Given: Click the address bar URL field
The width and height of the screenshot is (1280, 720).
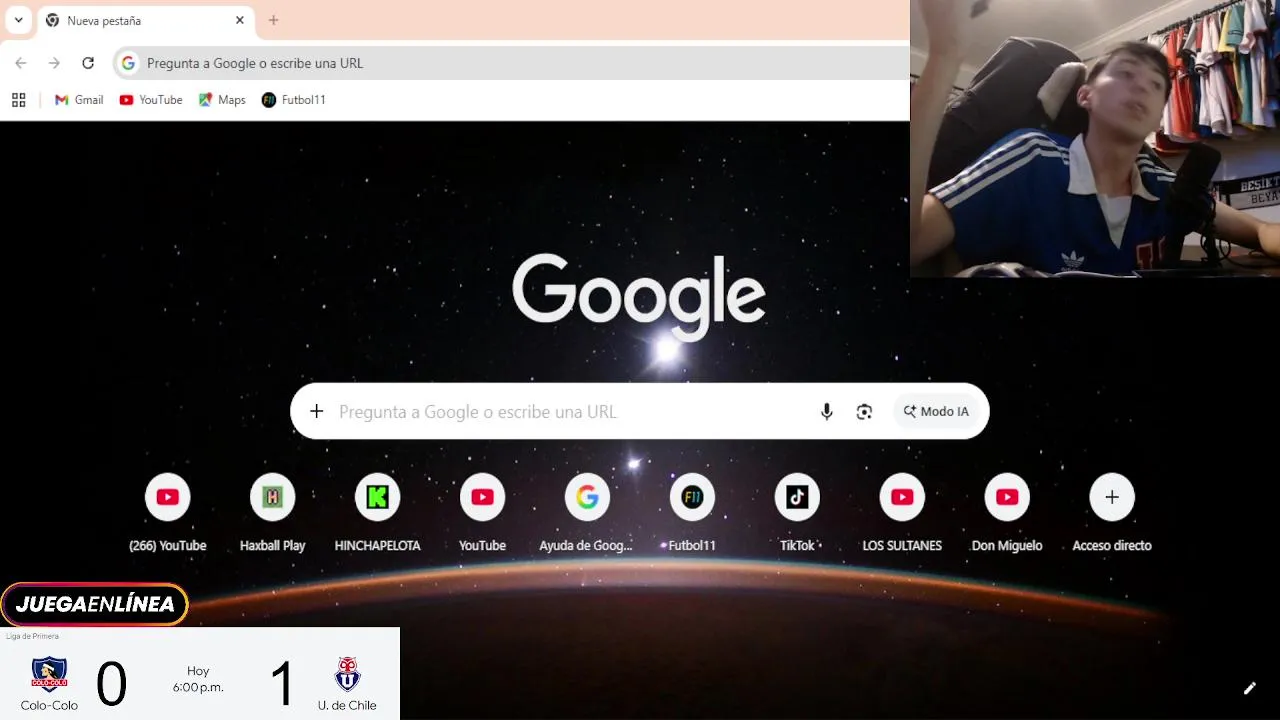Looking at the screenshot, I should (x=512, y=63).
